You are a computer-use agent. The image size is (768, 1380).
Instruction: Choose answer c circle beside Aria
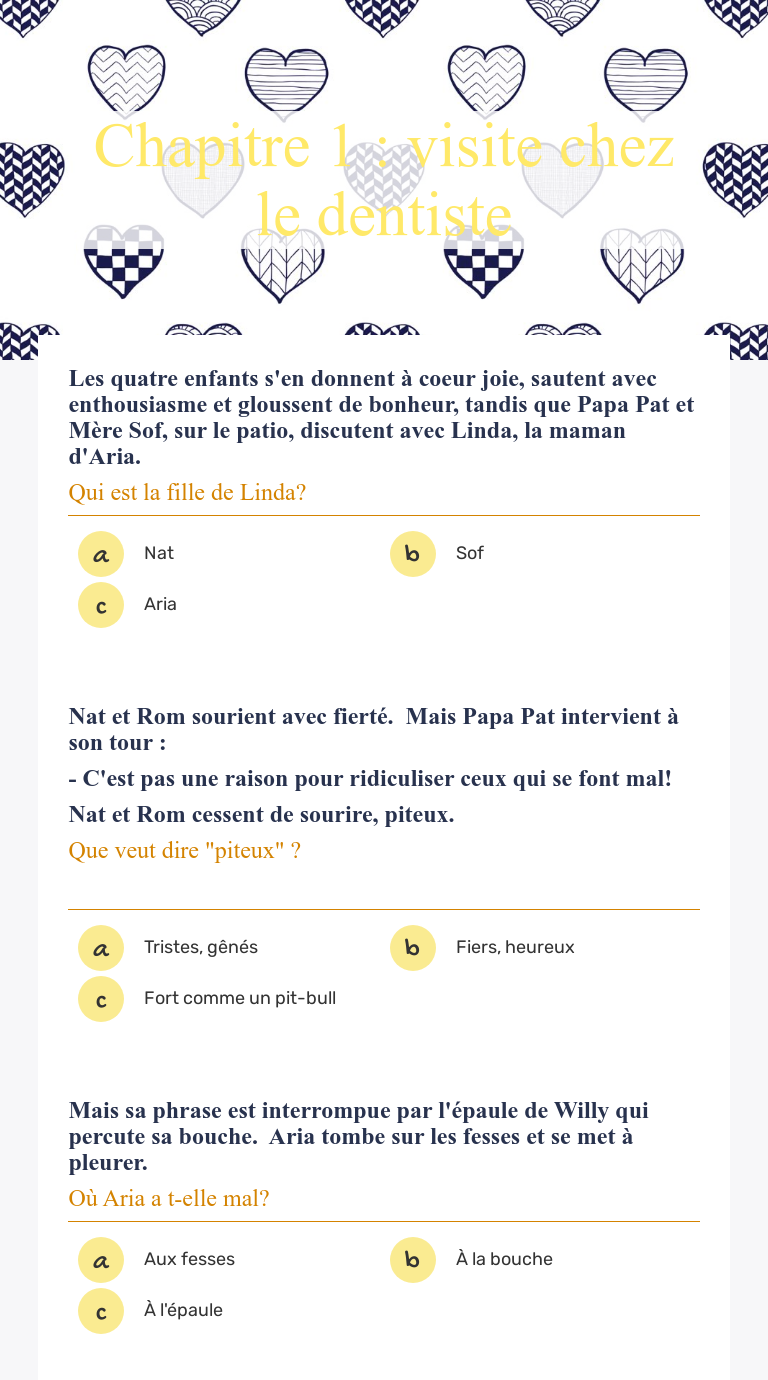click(x=101, y=605)
